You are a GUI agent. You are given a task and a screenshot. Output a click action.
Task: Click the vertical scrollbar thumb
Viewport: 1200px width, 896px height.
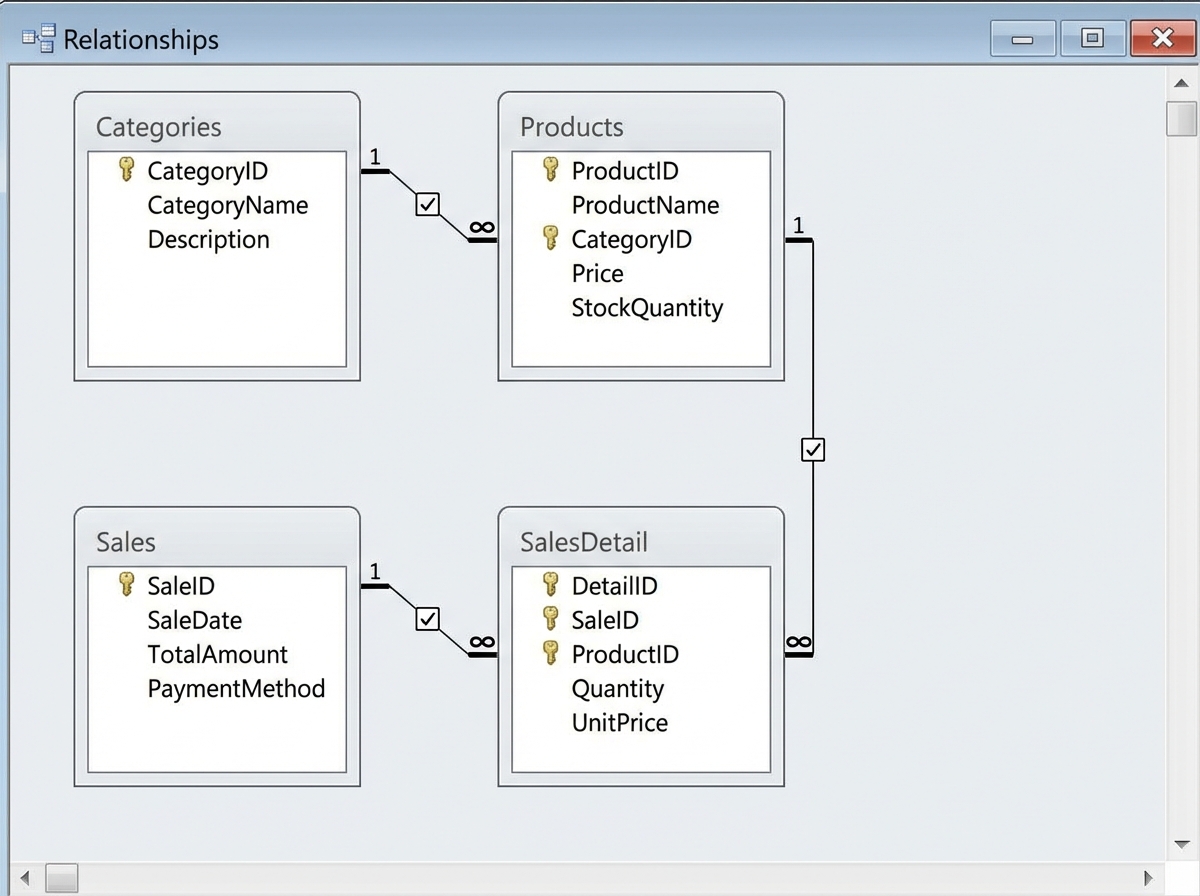[x=1183, y=118]
